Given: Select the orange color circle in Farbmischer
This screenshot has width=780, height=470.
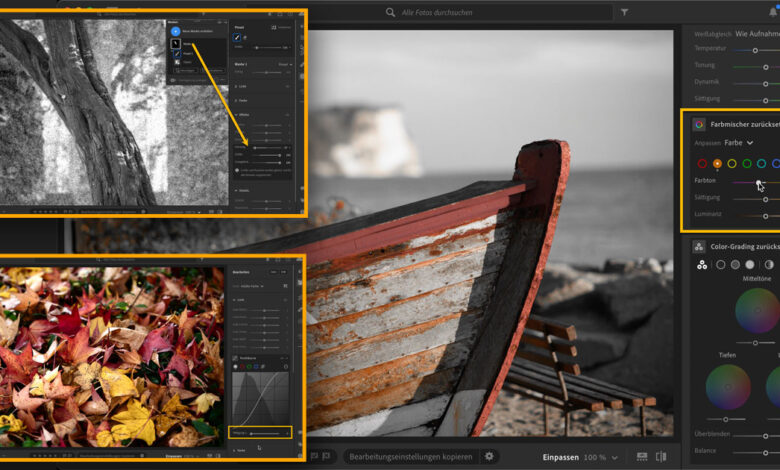Looking at the screenshot, I should click(717, 163).
